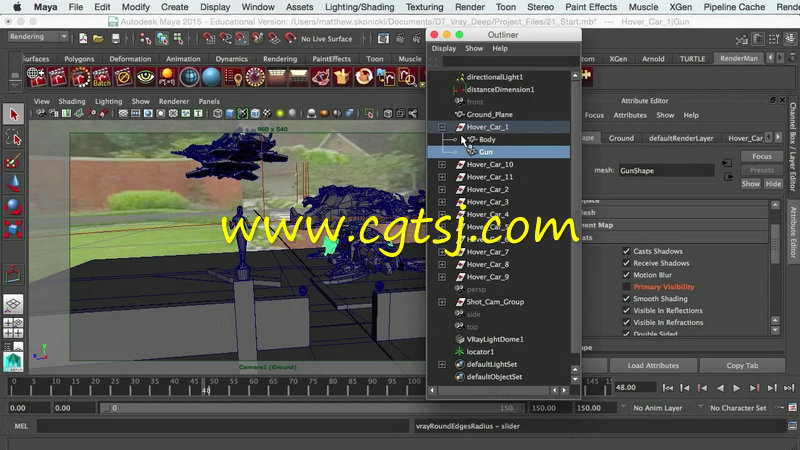
Task: Click the Load Attributes button
Action: (x=653, y=365)
